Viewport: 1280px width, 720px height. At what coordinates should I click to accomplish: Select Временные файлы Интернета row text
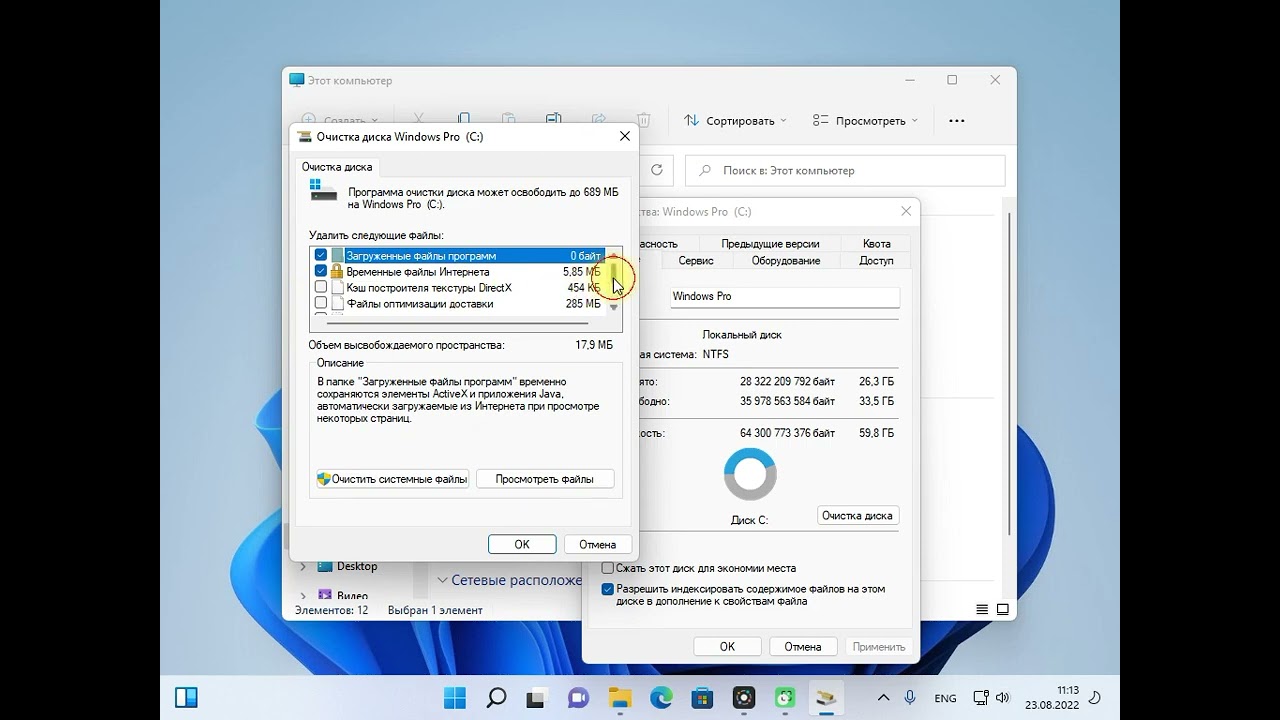(418, 272)
